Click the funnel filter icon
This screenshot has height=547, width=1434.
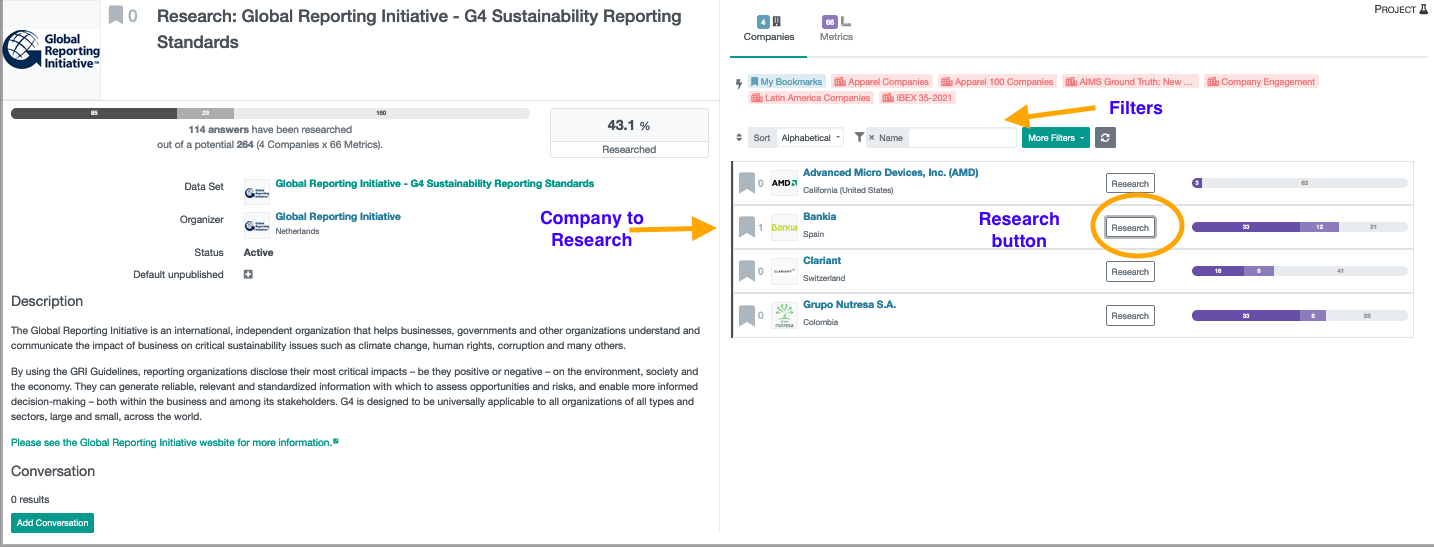[x=859, y=138]
